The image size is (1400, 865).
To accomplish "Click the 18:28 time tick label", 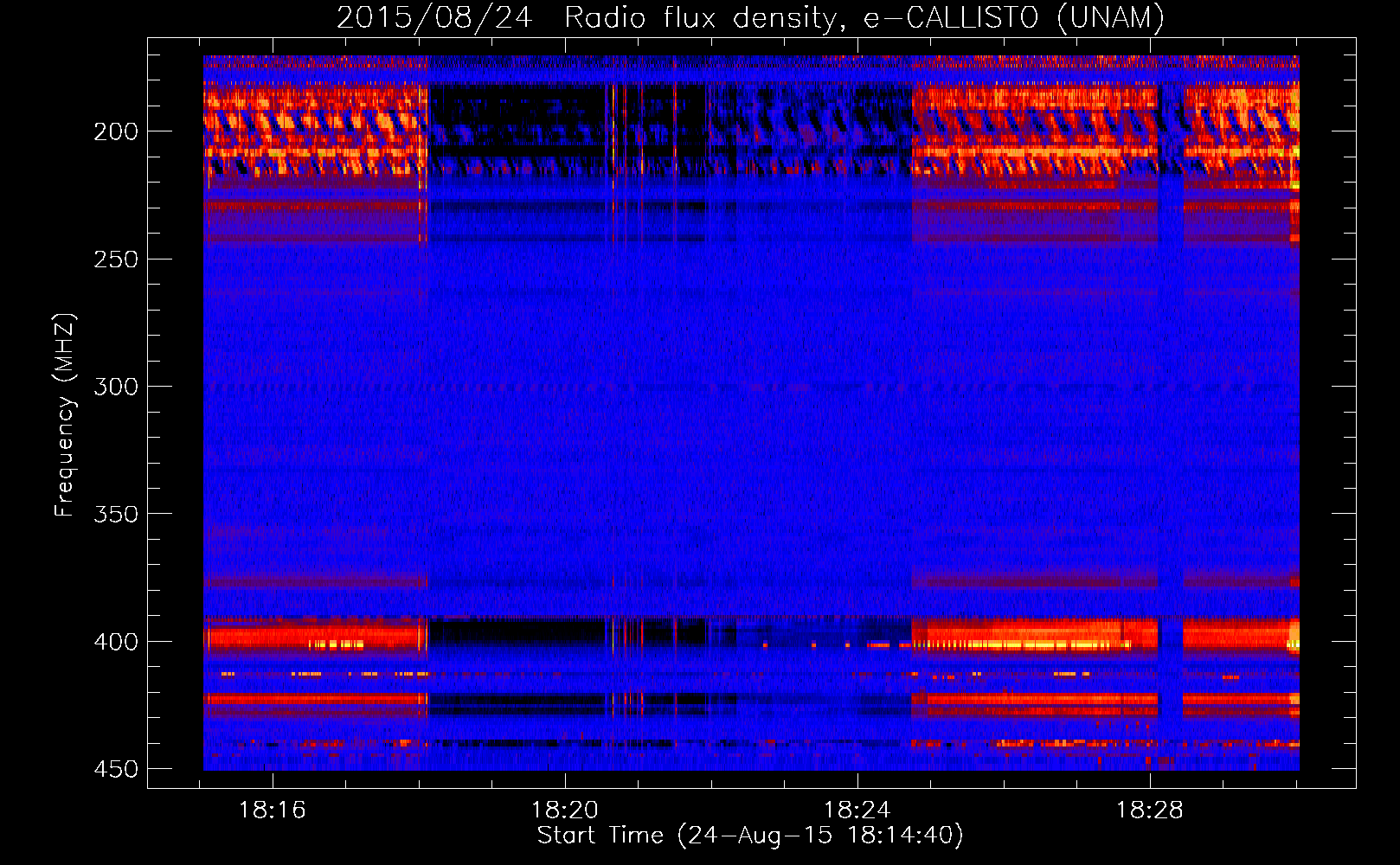I will [1149, 811].
